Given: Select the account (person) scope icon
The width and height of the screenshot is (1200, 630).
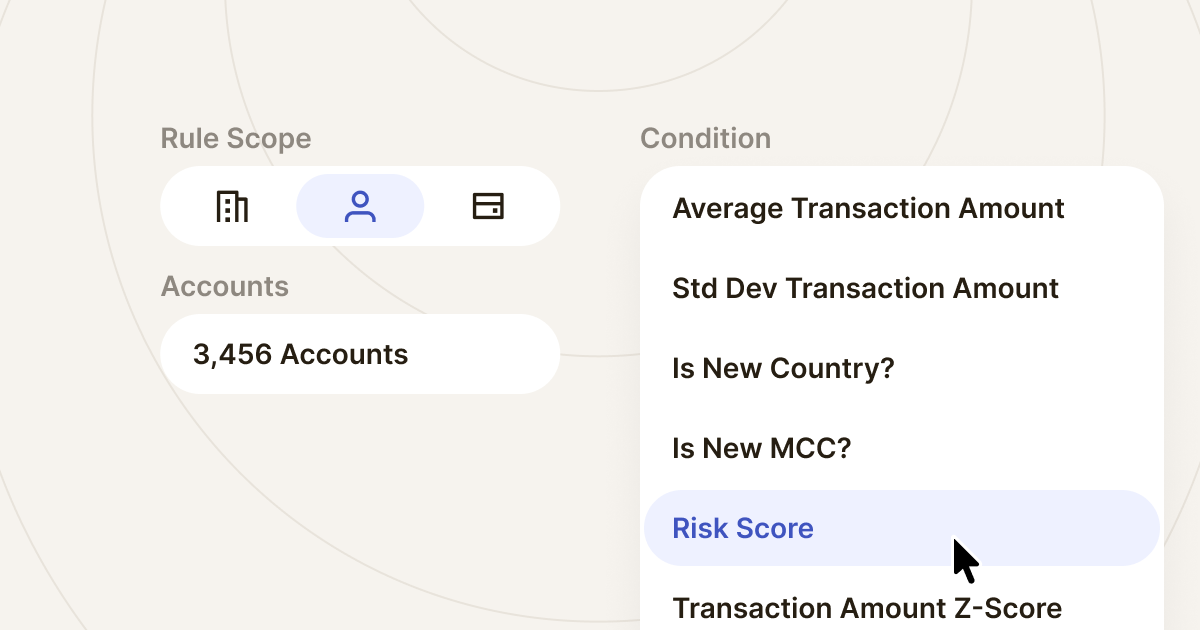Looking at the screenshot, I should click(x=360, y=206).
